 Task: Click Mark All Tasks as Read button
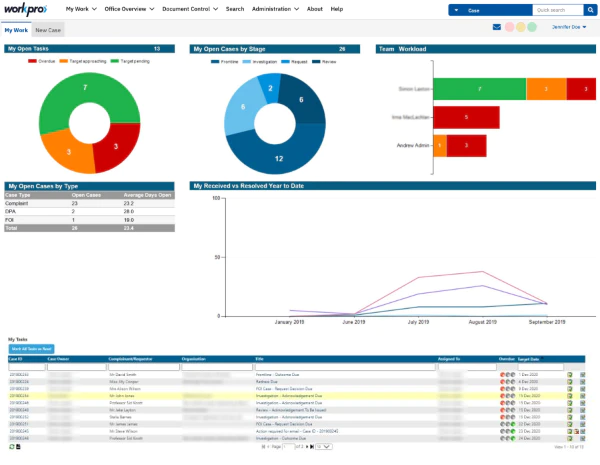31,349
